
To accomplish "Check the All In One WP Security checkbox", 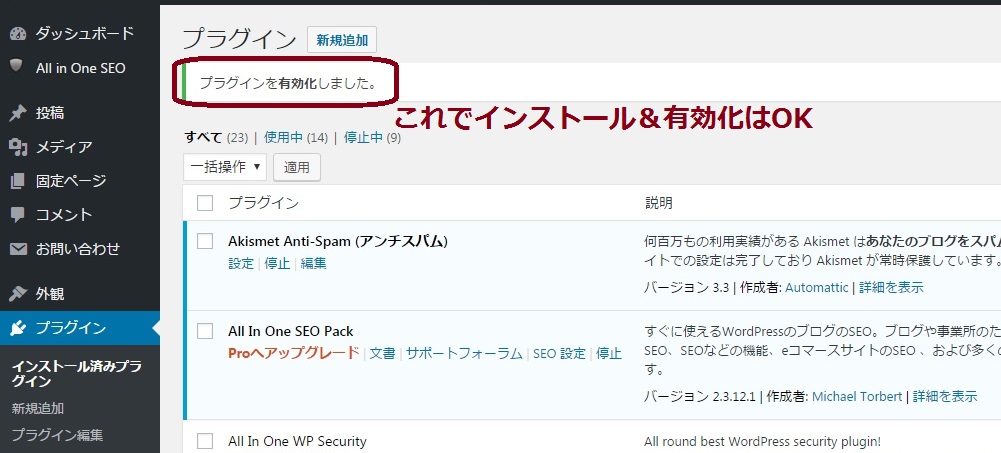I will pos(205,441).
